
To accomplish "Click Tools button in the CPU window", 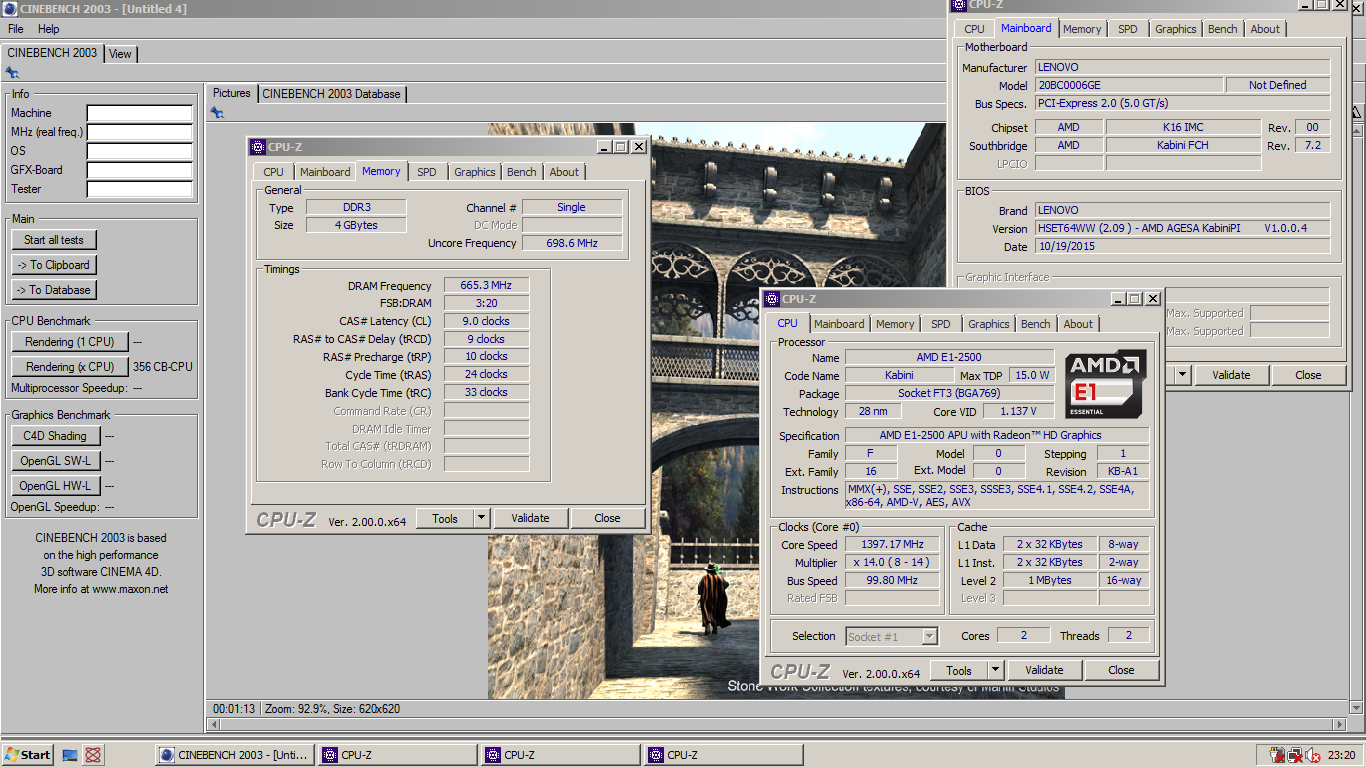I will 959,670.
